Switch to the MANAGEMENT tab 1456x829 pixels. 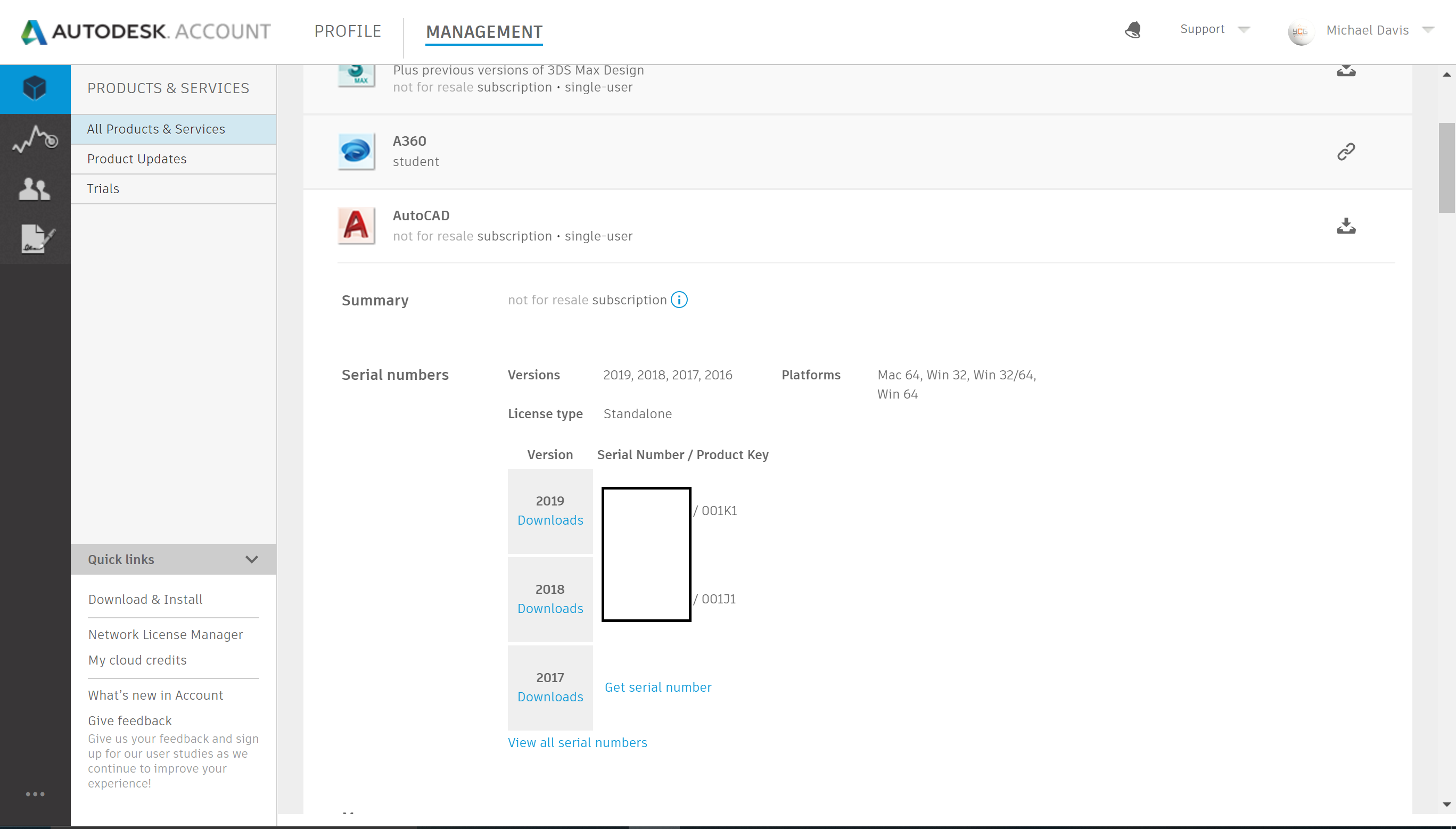484,32
